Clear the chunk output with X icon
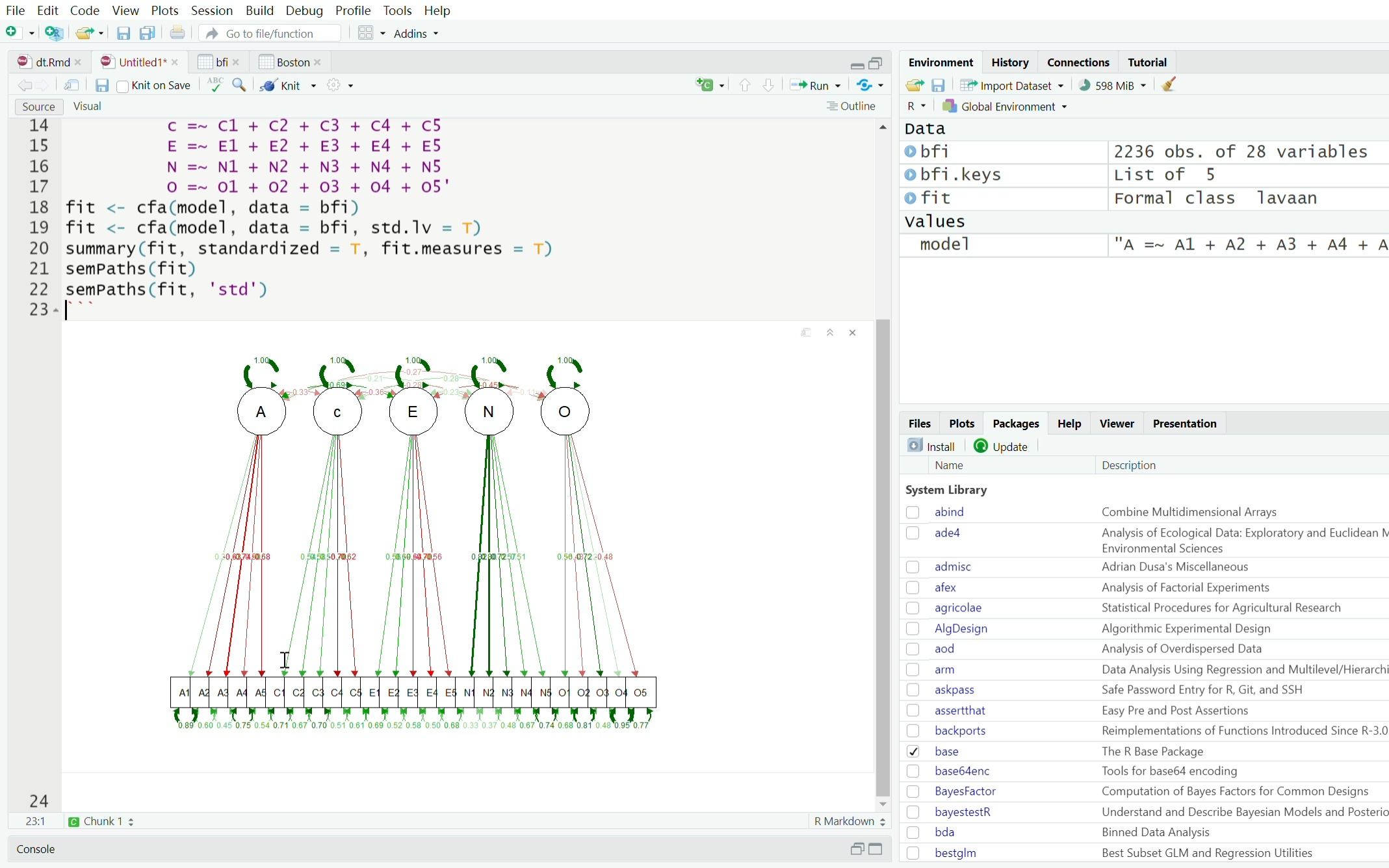 tap(853, 333)
